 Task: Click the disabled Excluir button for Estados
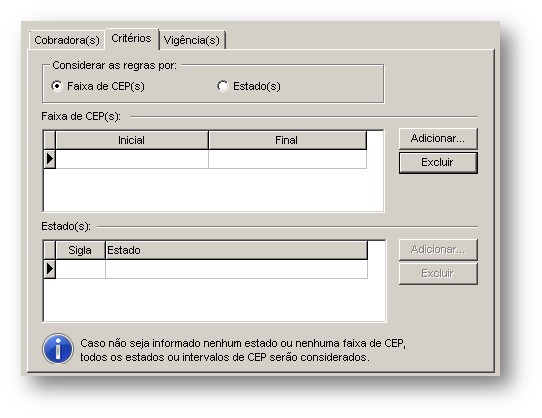click(438, 273)
